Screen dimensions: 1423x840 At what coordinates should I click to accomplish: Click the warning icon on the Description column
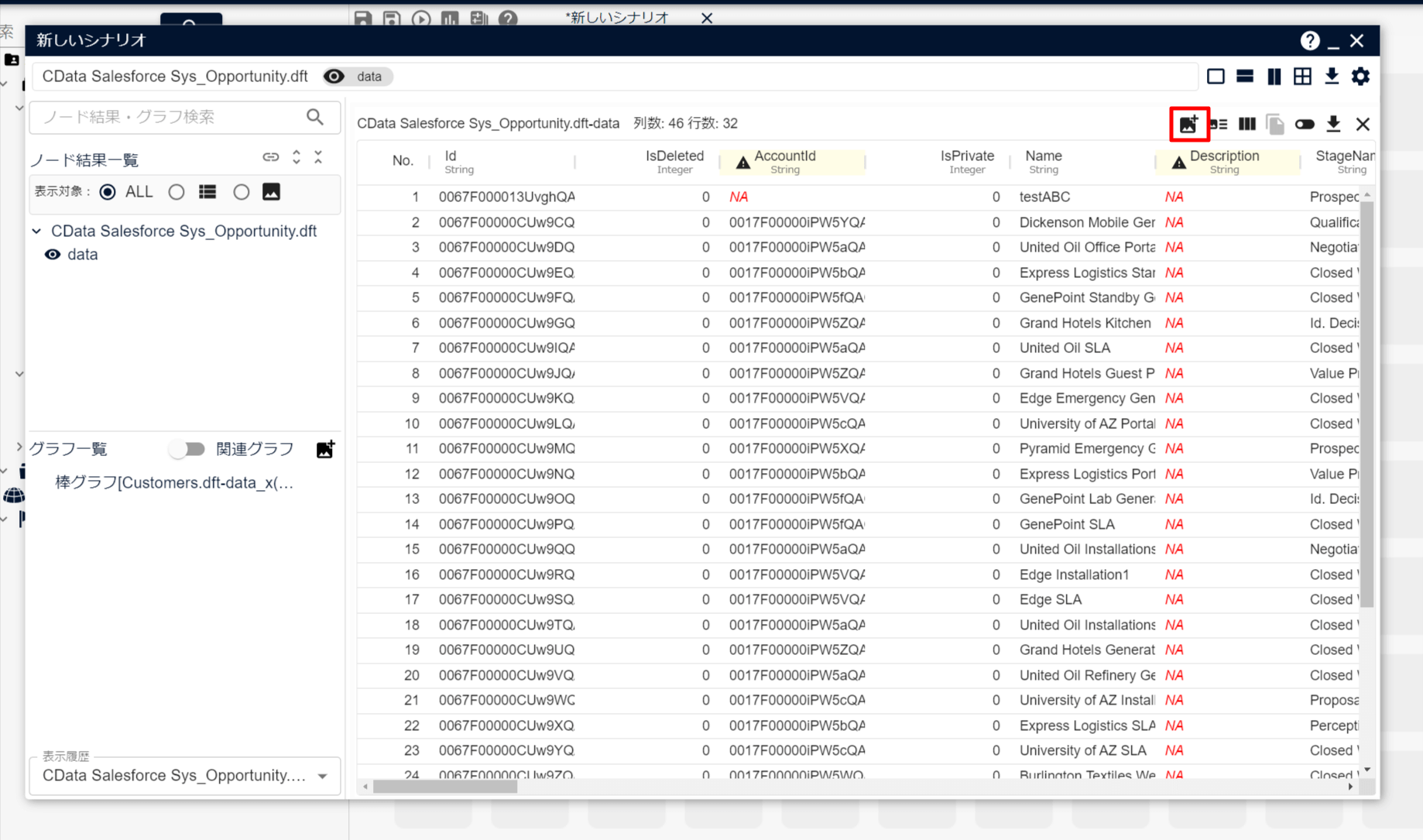(1178, 163)
